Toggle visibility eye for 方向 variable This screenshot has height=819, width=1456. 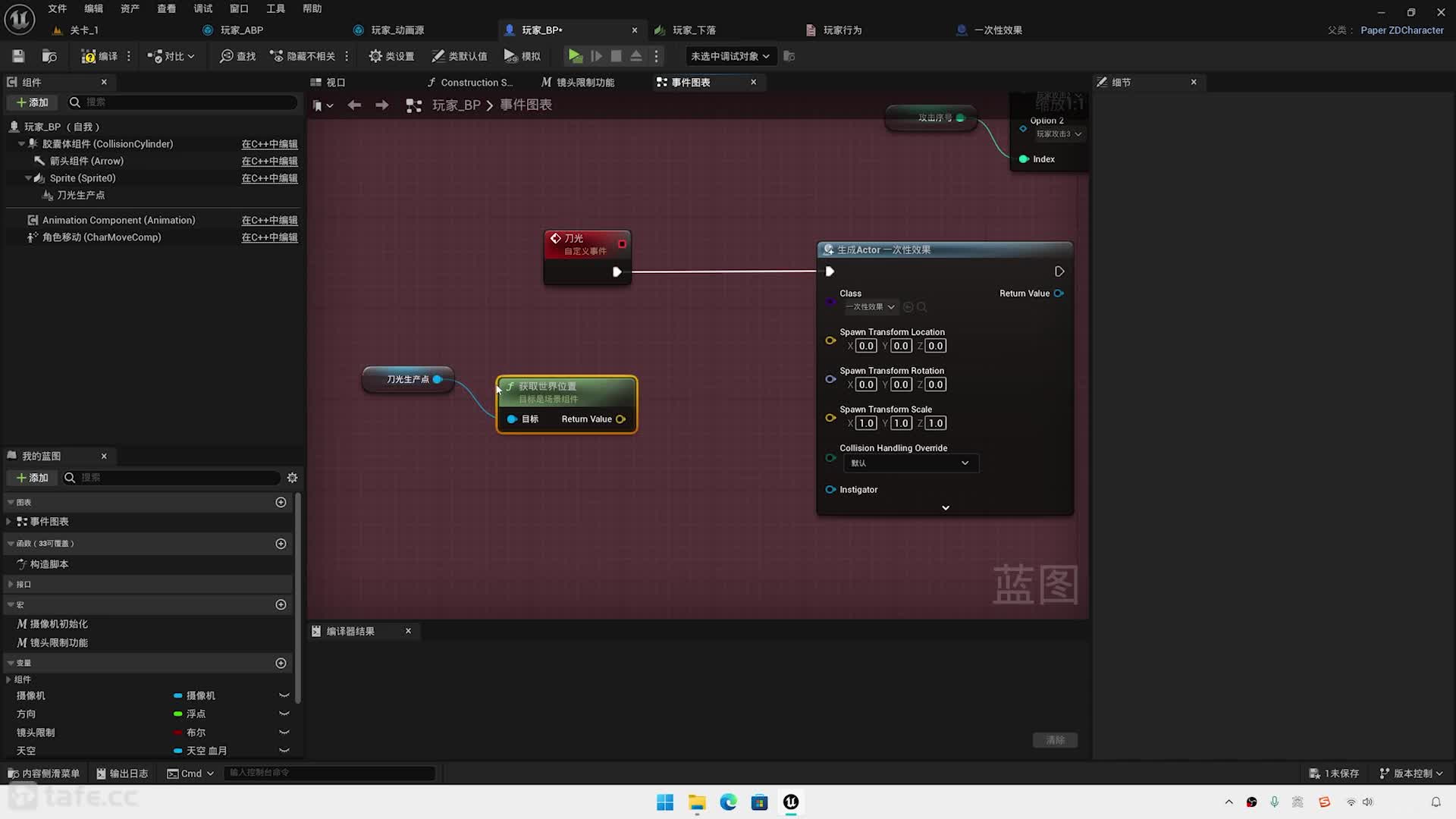point(284,714)
